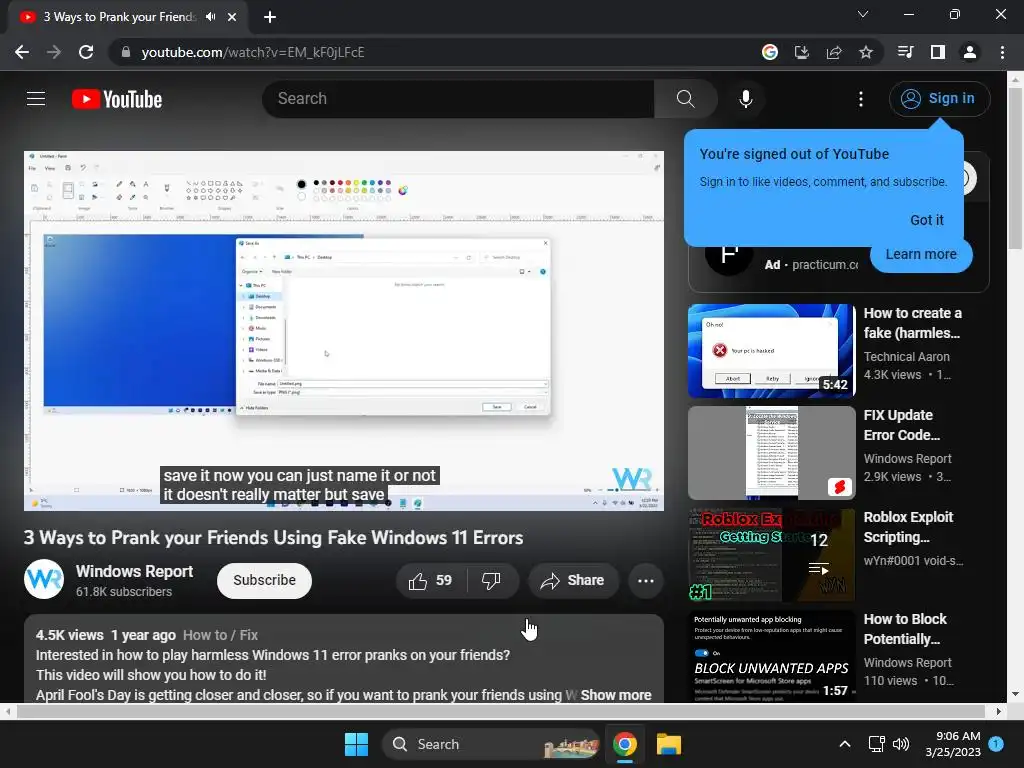Viewport: 1024px width, 768px height.
Task: Open 'How to Block Potentially...' title
Action: (x=904, y=629)
